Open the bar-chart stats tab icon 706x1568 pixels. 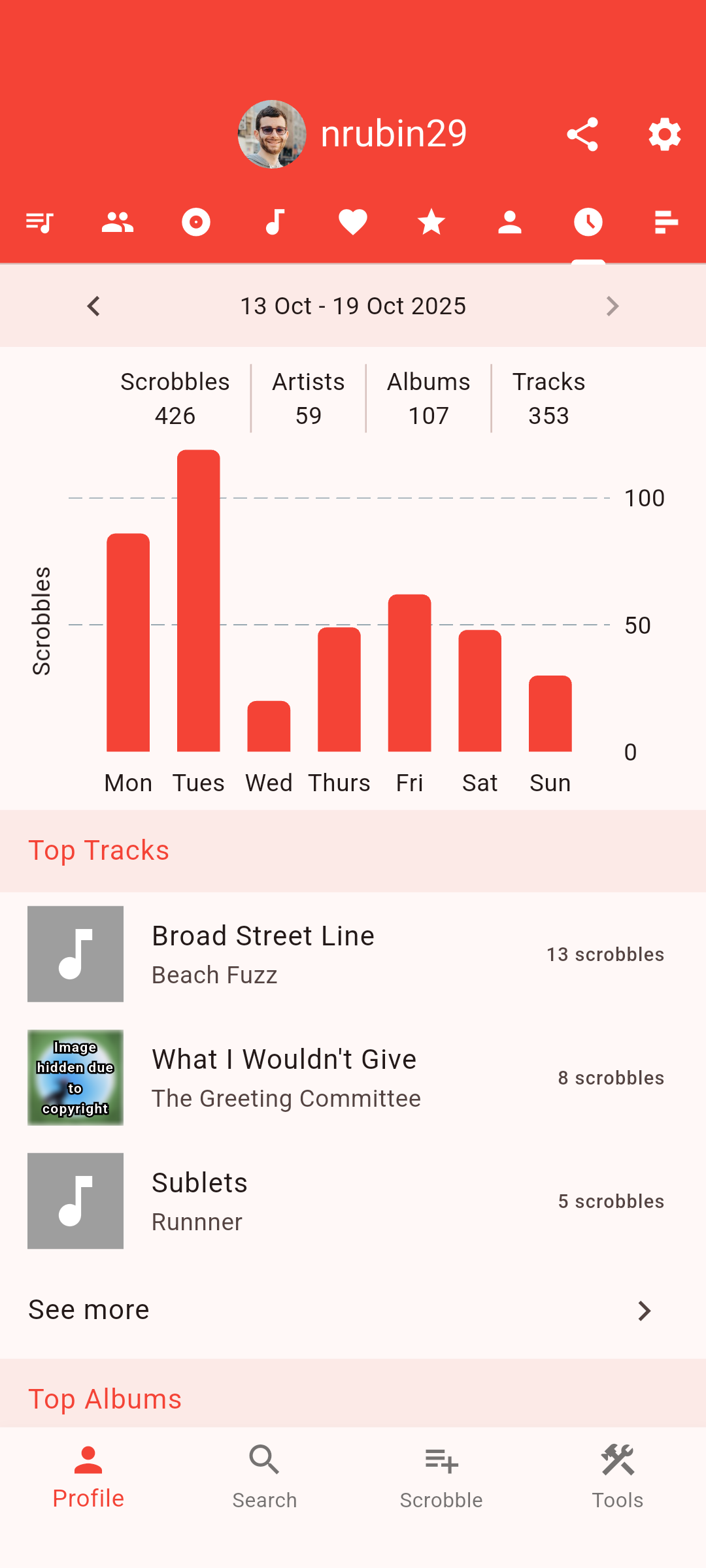click(667, 222)
